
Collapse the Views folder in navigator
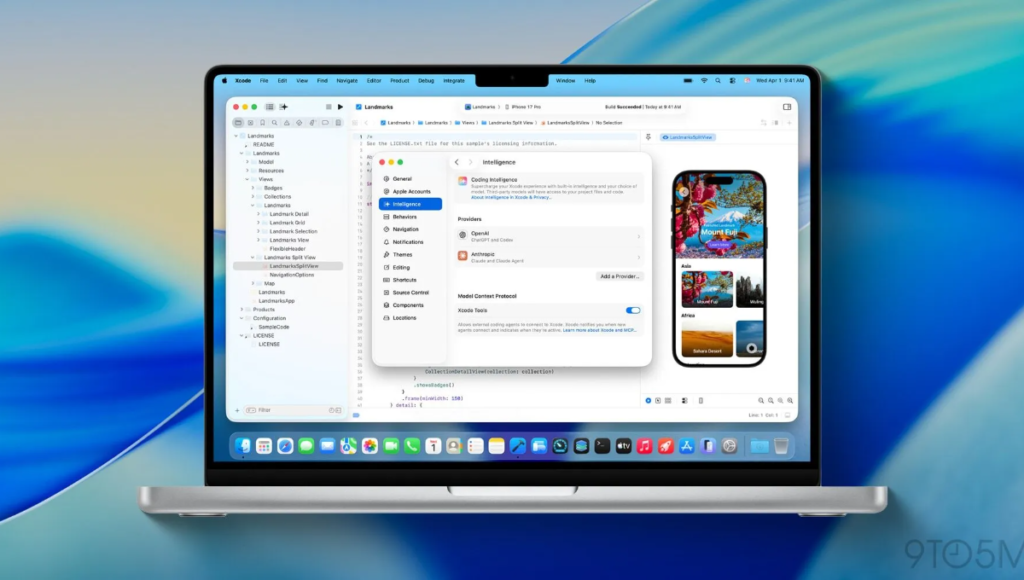point(248,180)
